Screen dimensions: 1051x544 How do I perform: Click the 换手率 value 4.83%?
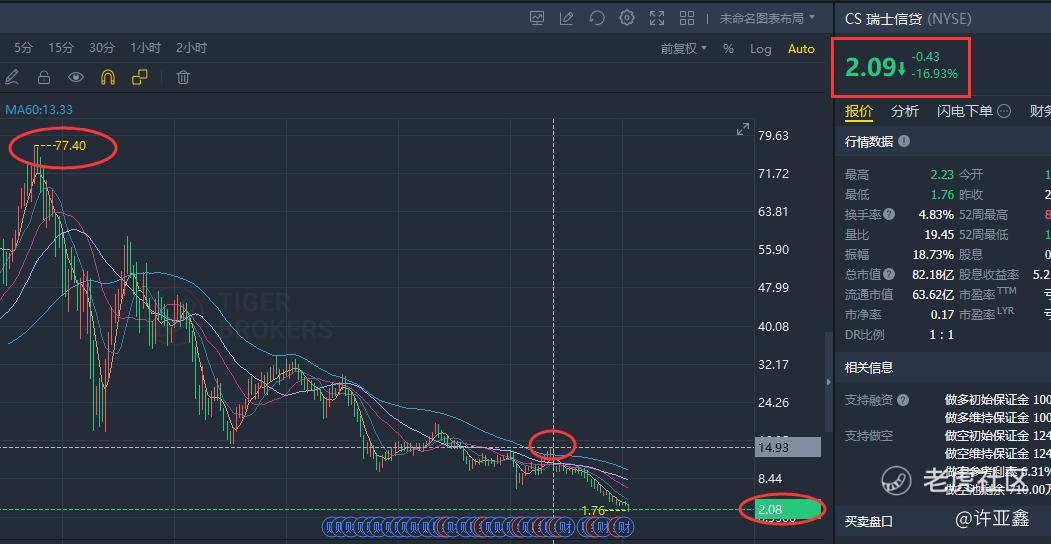point(936,215)
